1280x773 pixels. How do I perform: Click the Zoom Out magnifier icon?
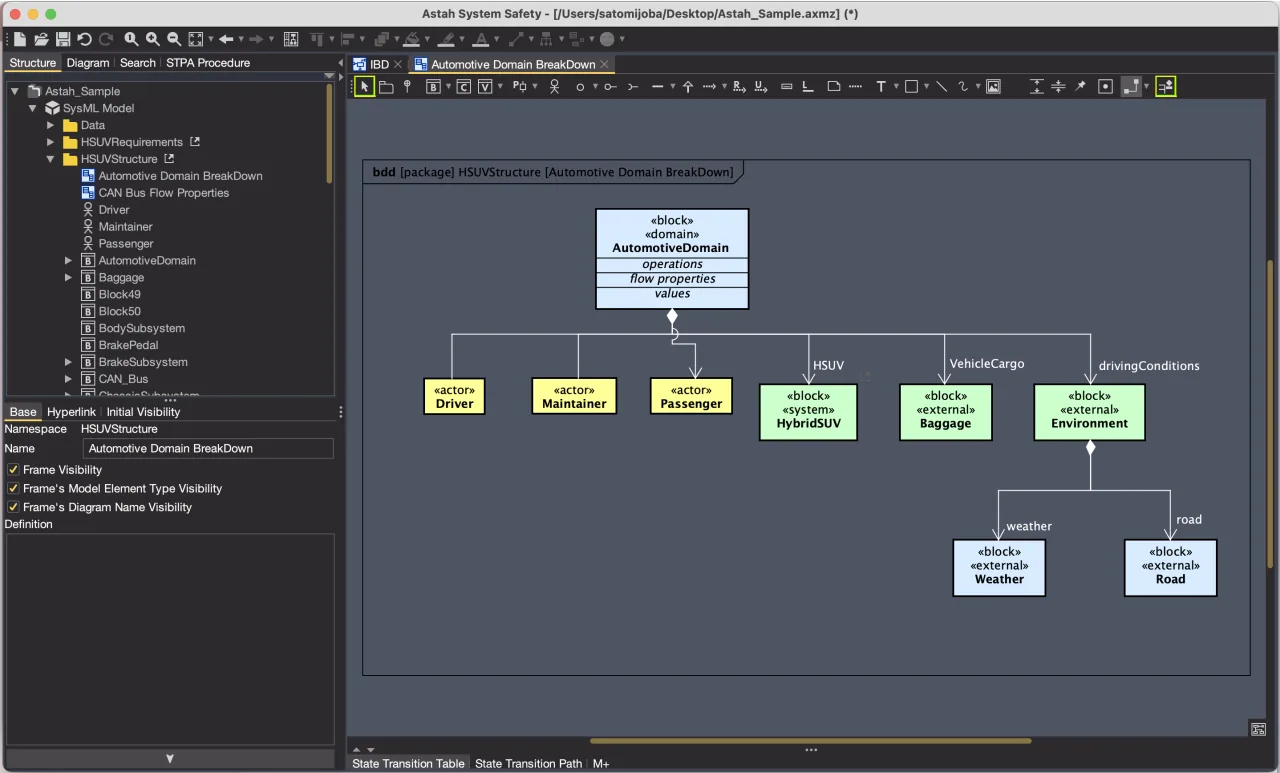pyautogui.click(x=174, y=39)
